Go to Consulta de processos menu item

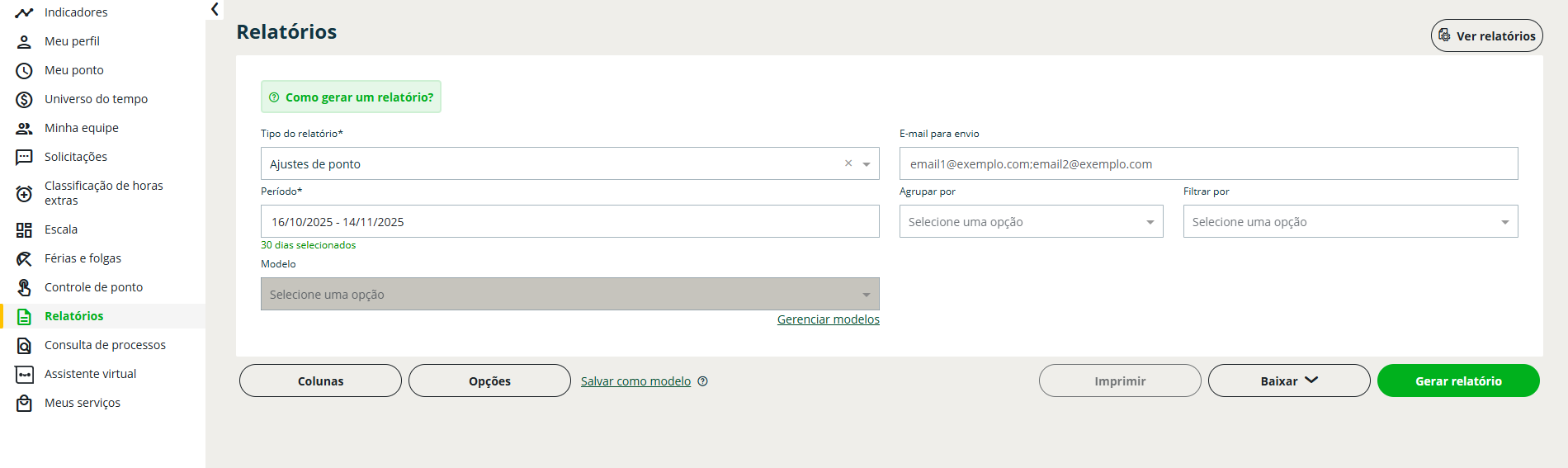click(105, 345)
